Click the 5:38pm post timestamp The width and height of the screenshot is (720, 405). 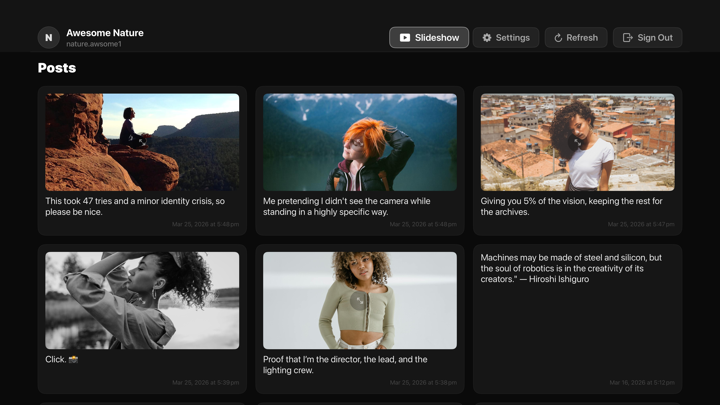[x=423, y=382]
